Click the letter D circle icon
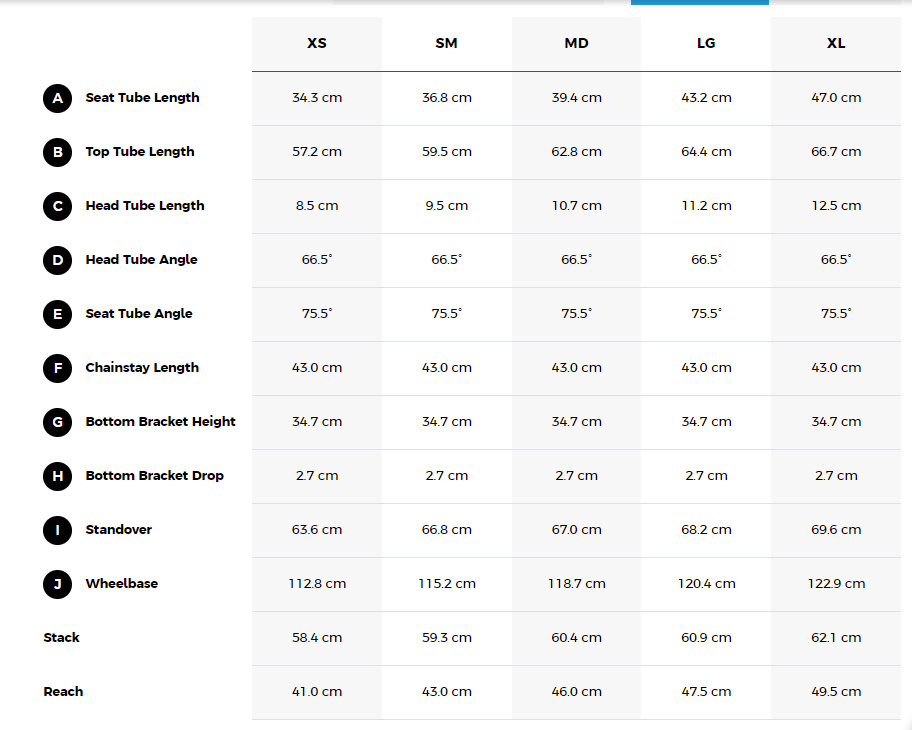The width and height of the screenshot is (912, 730). point(58,260)
